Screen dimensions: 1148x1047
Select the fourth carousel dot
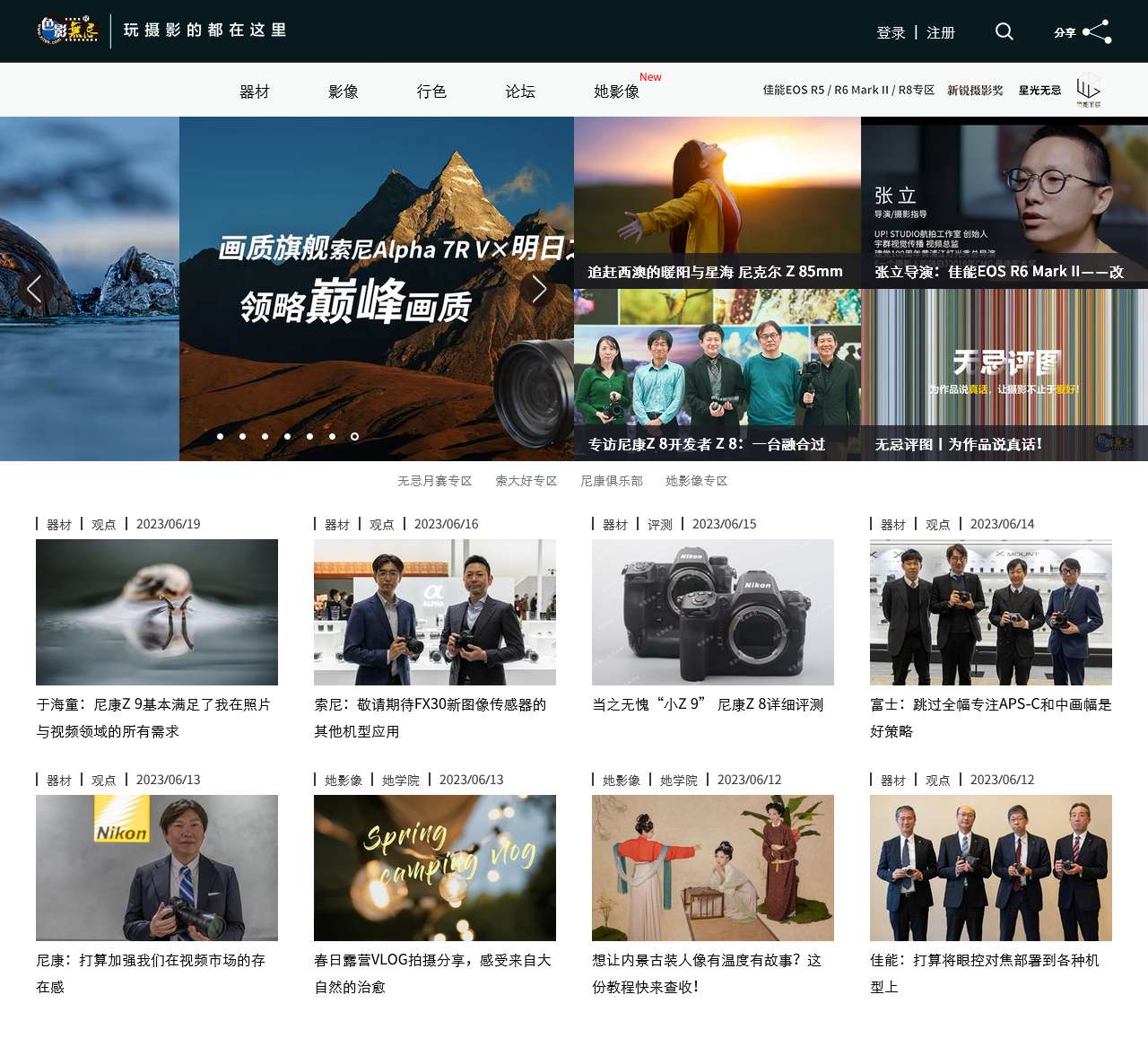[x=288, y=436]
